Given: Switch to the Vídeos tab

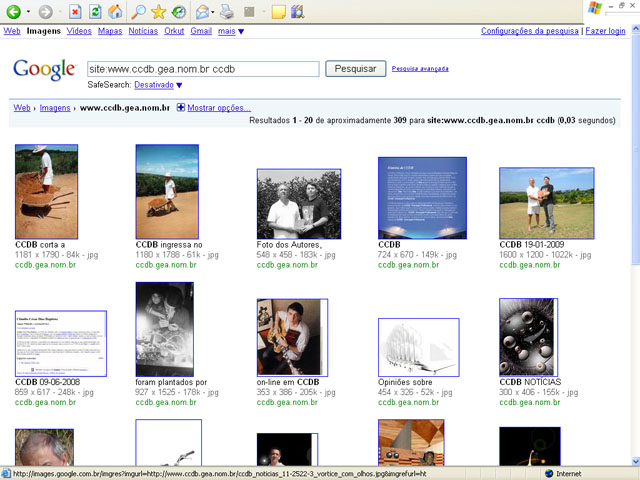Looking at the screenshot, I should tap(79, 31).
